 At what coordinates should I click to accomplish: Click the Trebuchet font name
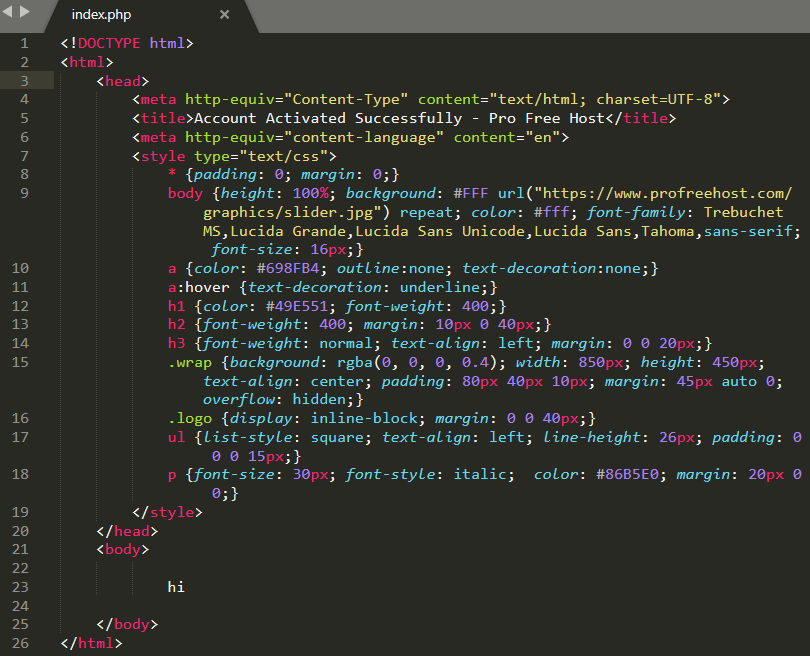(x=743, y=212)
